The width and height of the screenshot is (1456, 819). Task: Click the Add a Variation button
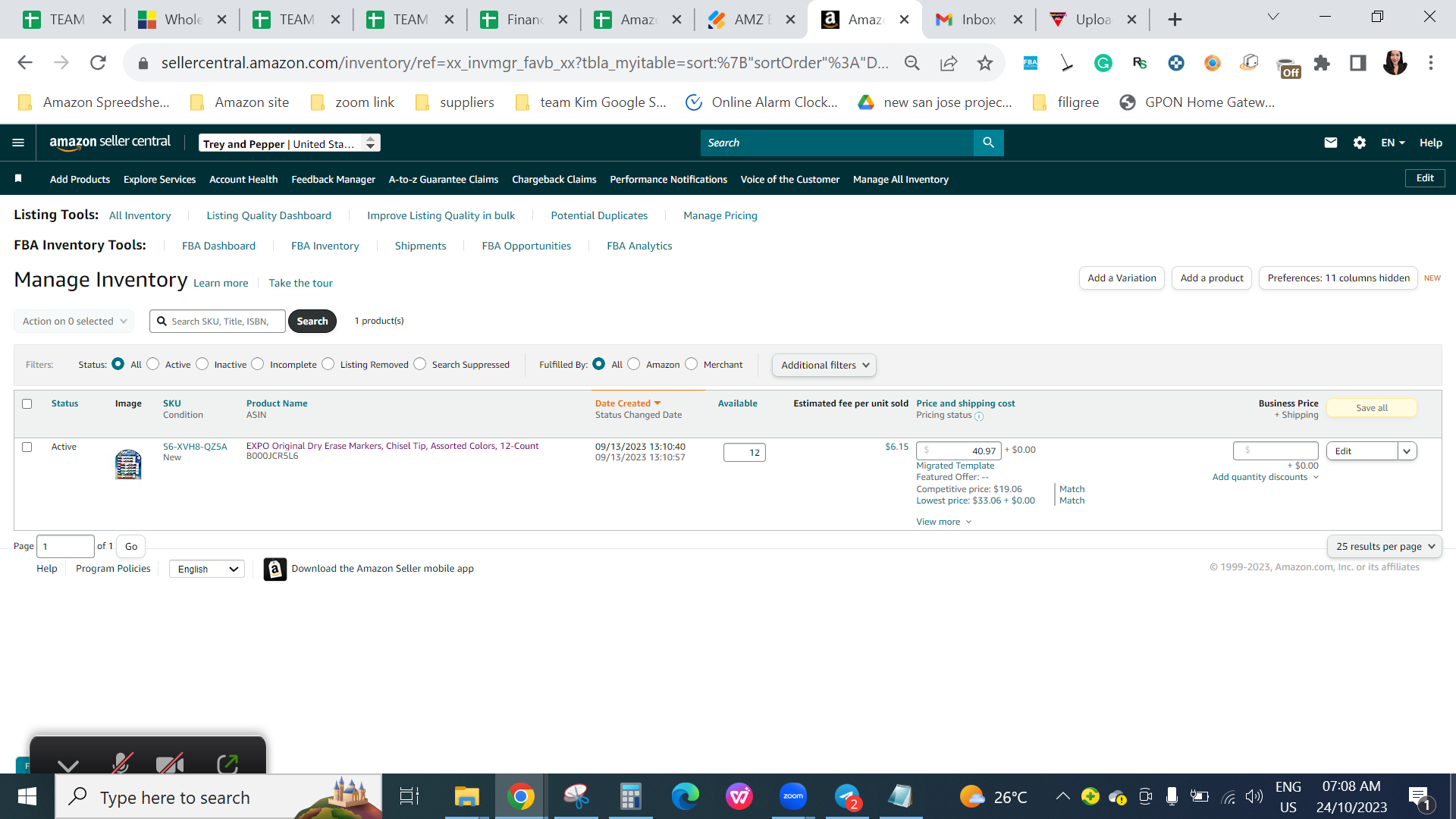tap(1122, 278)
